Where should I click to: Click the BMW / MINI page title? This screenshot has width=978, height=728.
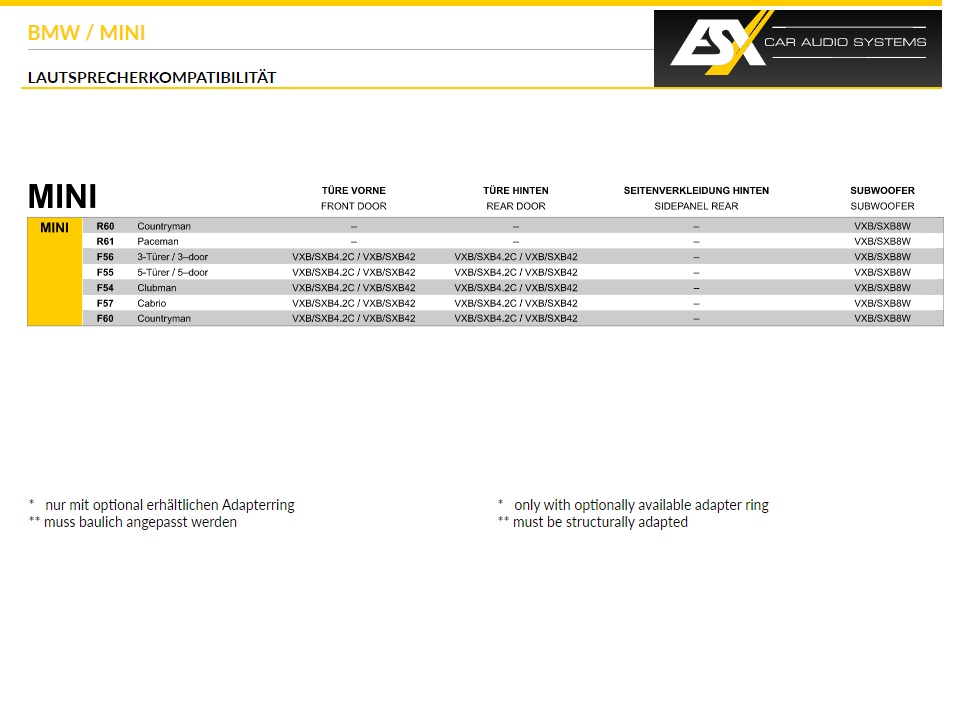pos(86,33)
